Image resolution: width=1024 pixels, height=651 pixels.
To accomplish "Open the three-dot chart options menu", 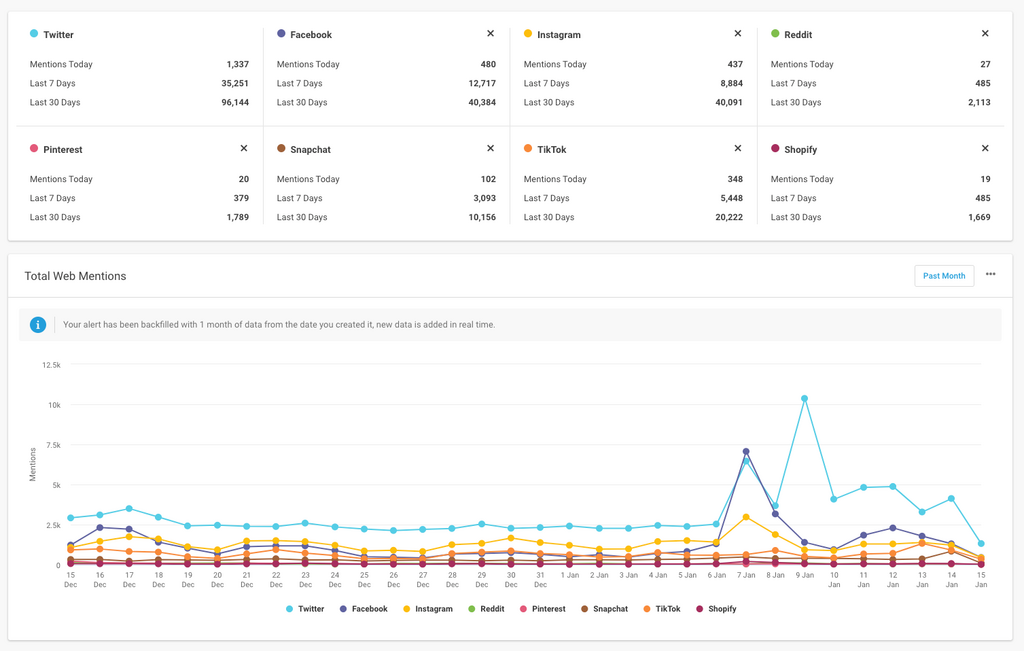I will tap(990, 275).
